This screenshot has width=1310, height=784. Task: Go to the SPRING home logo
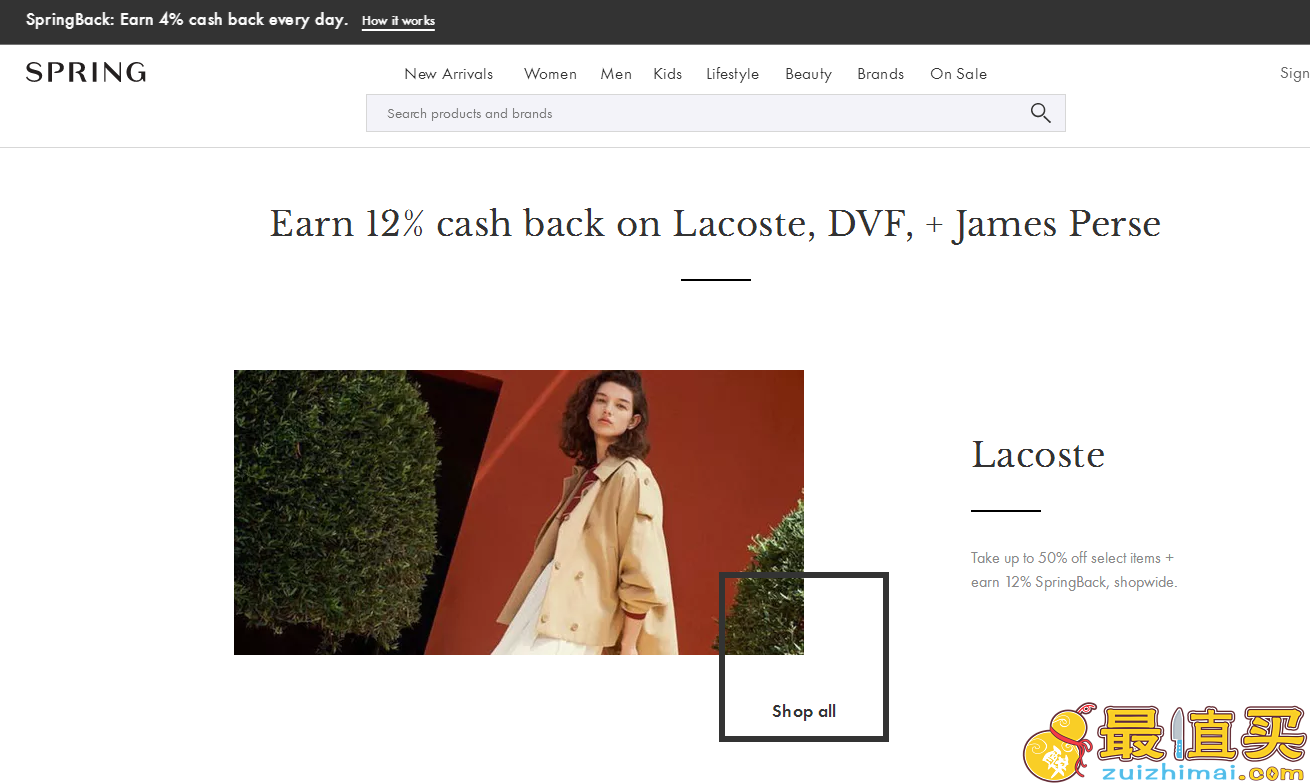tap(86, 72)
